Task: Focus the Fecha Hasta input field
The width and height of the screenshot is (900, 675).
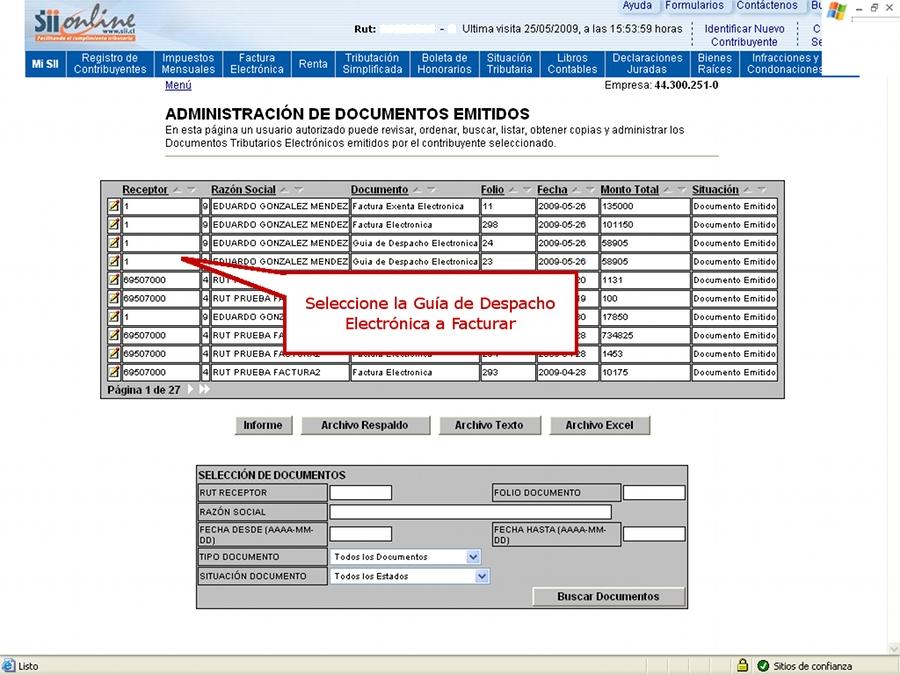Action: pyautogui.click(x=654, y=534)
